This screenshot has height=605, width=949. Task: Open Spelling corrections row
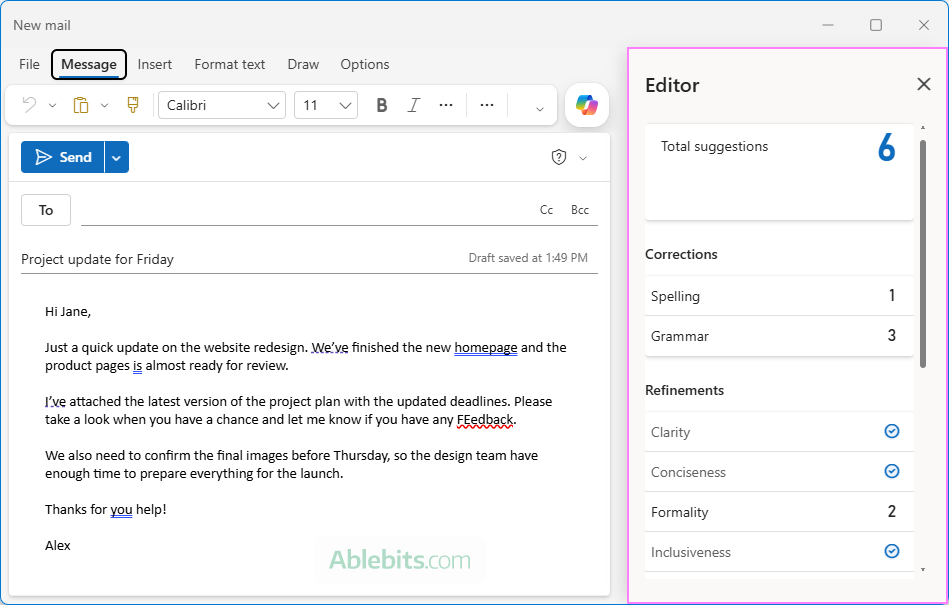pos(779,296)
